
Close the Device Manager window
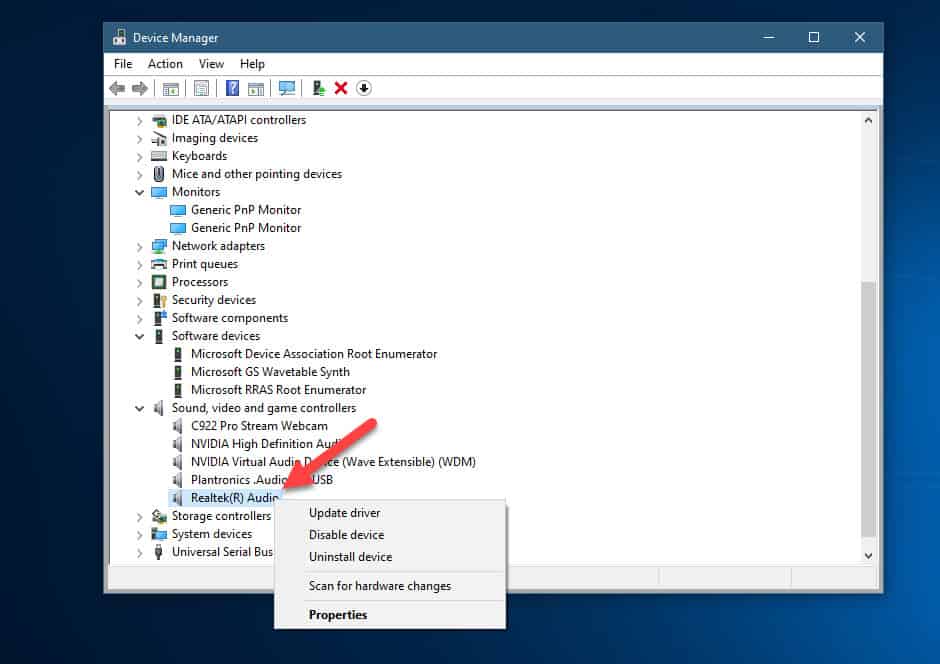click(860, 37)
